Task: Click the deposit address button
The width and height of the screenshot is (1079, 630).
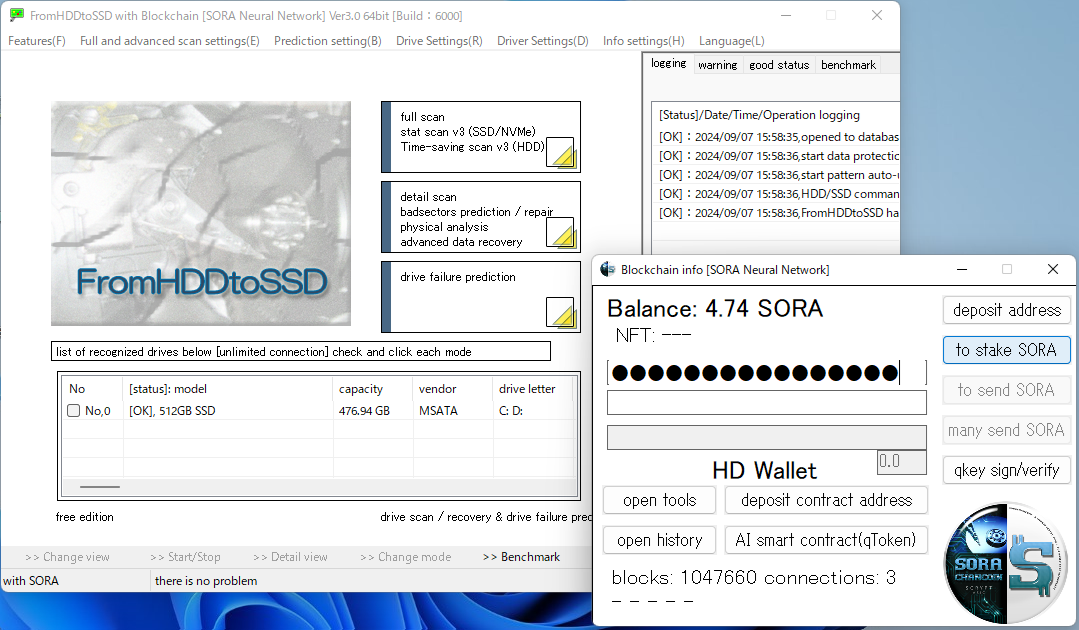Action: (1007, 310)
